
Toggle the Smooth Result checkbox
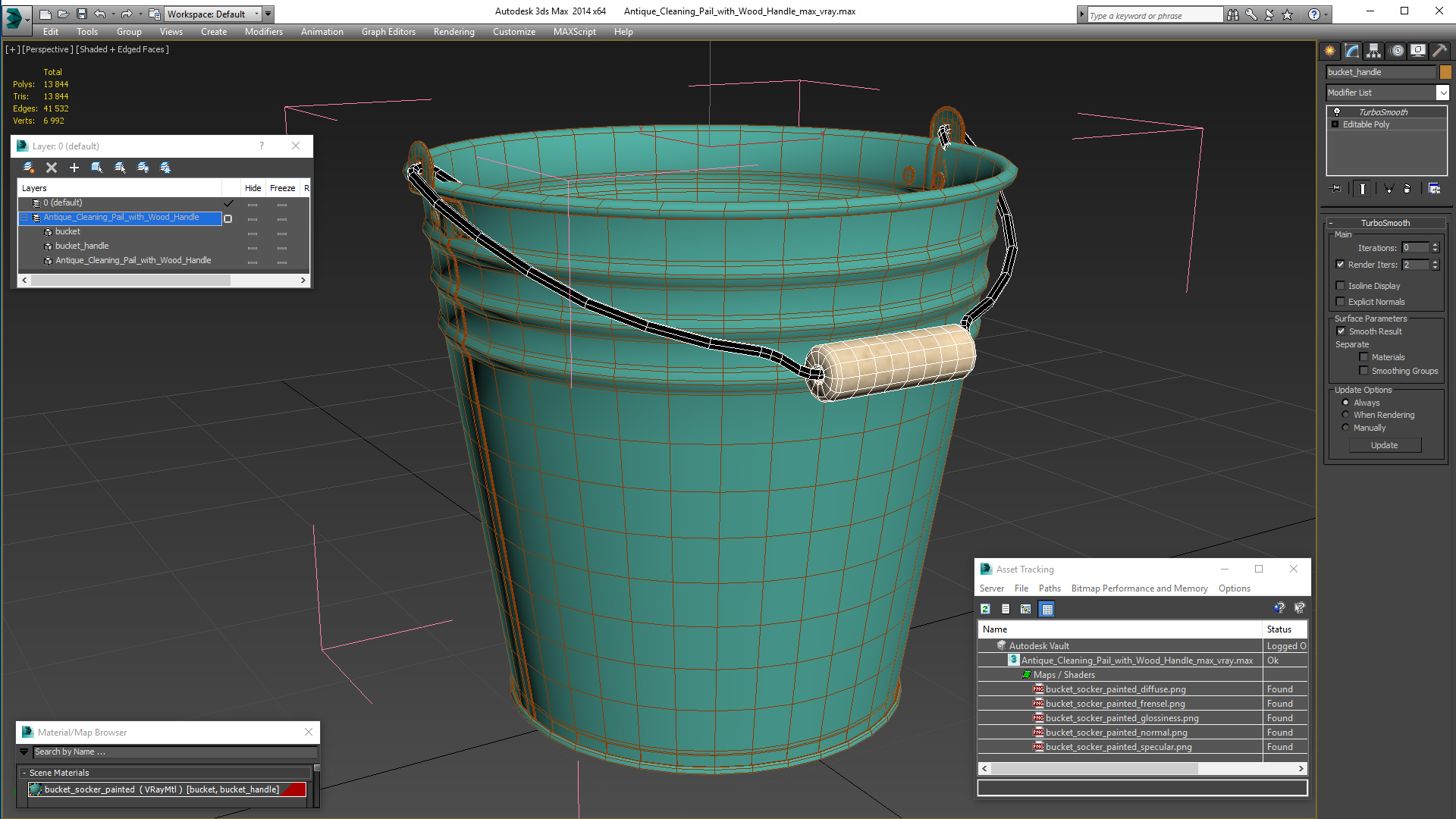point(1341,331)
